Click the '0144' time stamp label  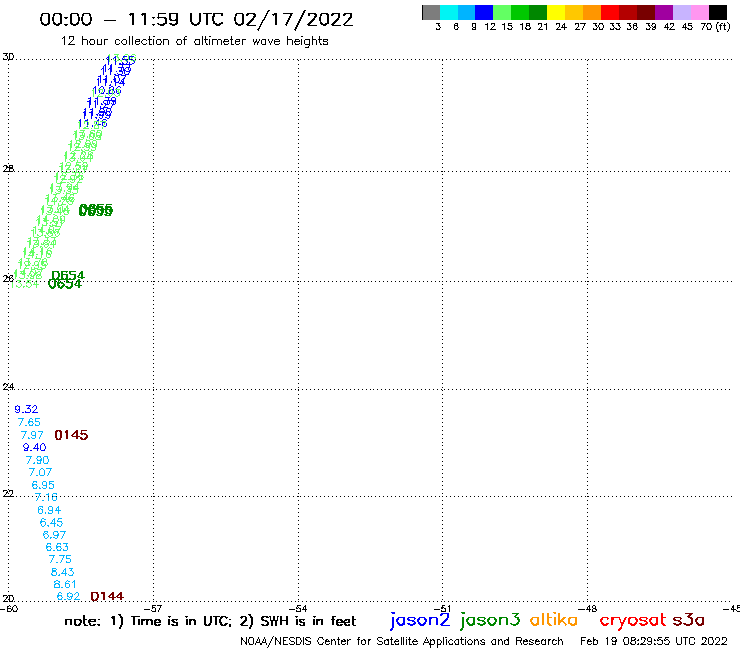[x=107, y=596]
